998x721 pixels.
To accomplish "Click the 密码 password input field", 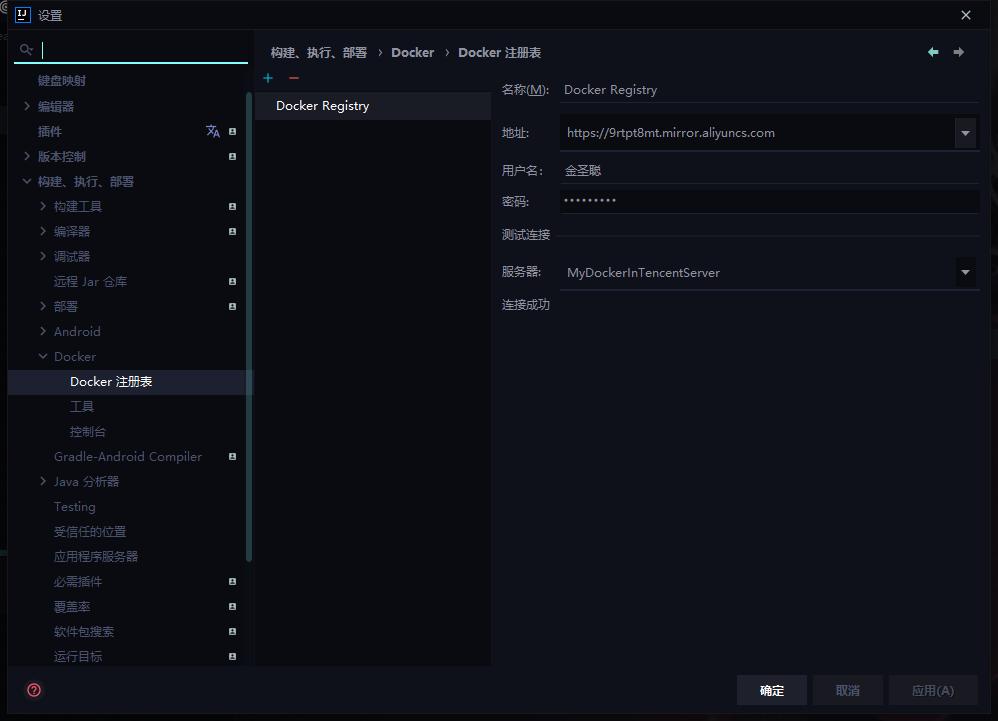I will 769,199.
